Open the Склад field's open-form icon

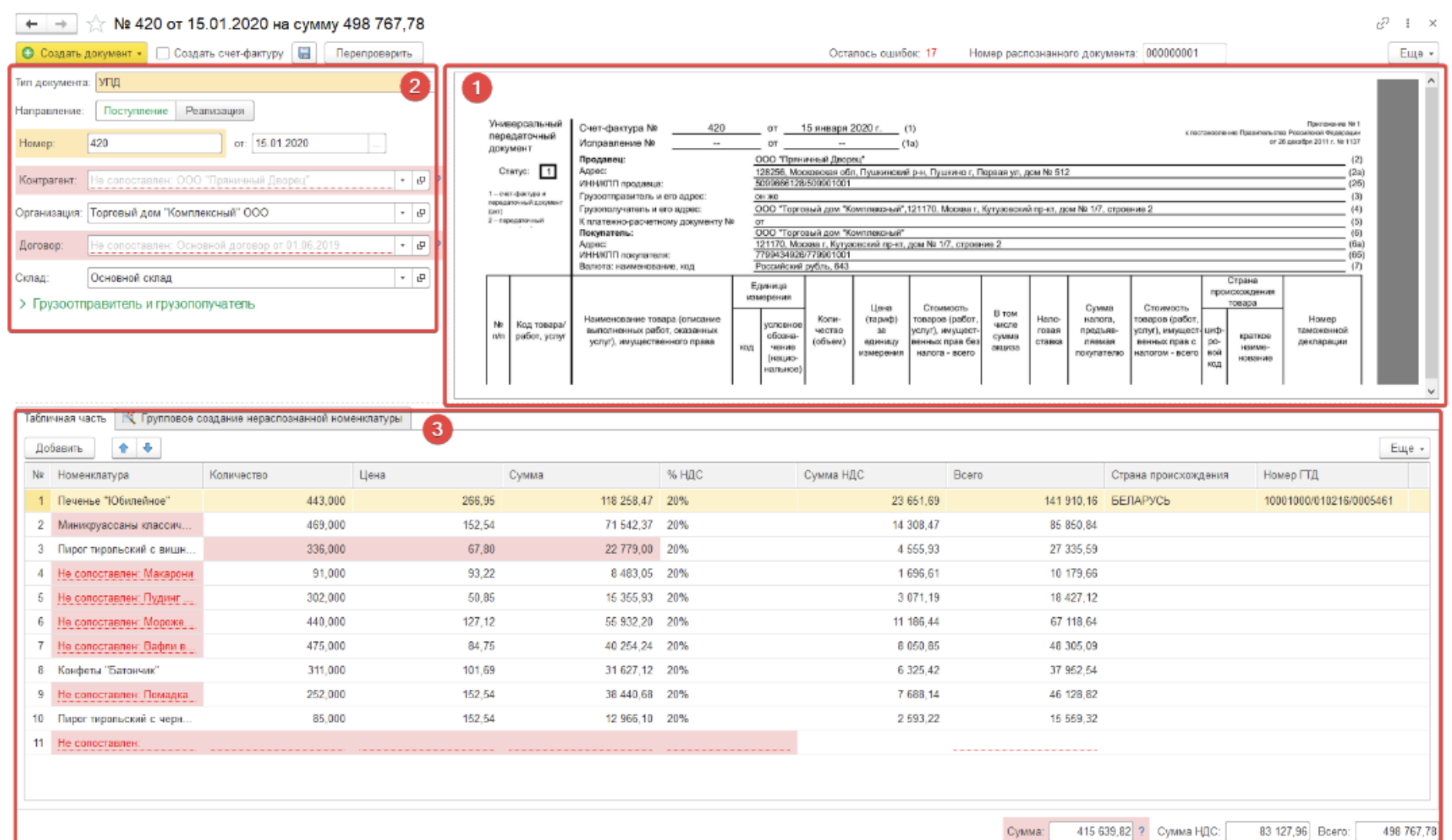(x=421, y=277)
